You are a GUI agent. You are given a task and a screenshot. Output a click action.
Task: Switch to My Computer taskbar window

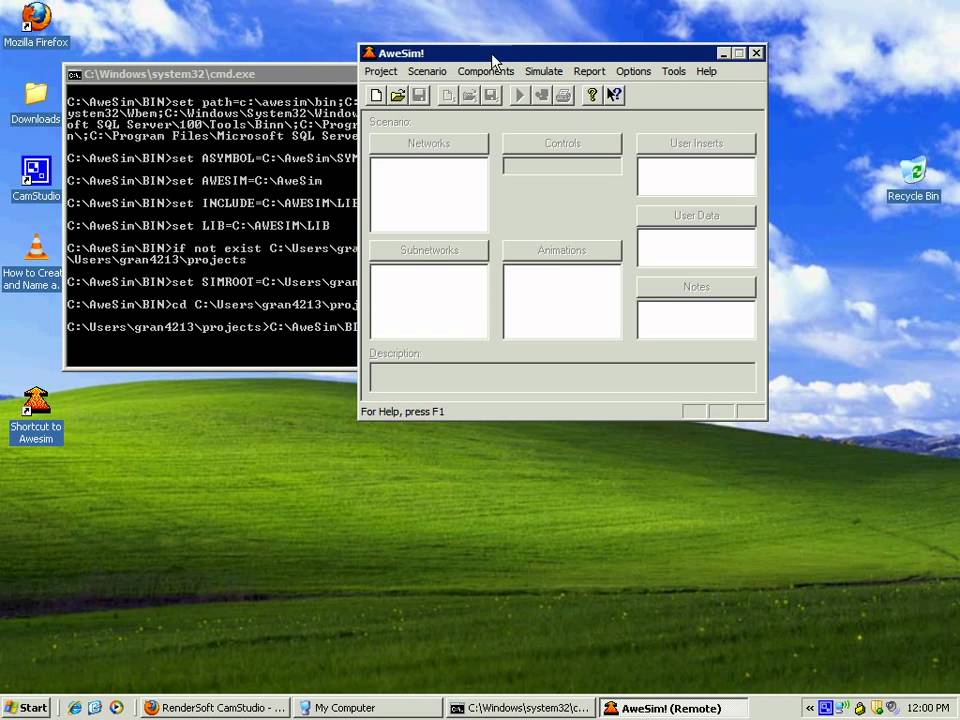tap(367, 708)
